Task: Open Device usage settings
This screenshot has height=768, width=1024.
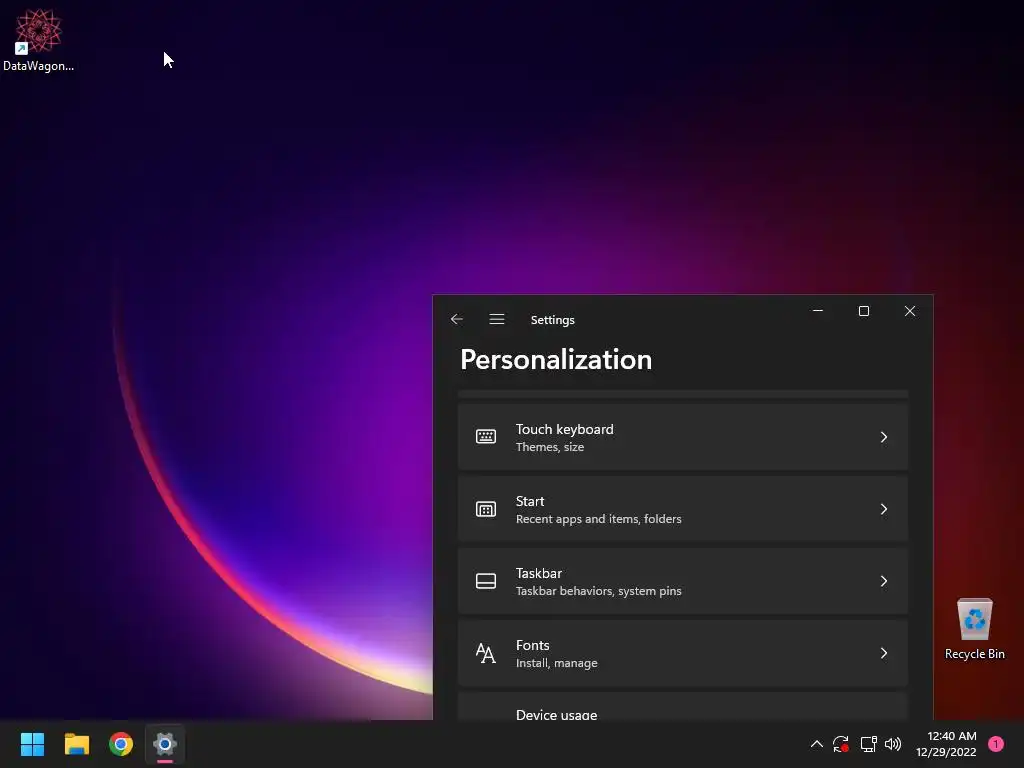Action: pyautogui.click(x=682, y=707)
